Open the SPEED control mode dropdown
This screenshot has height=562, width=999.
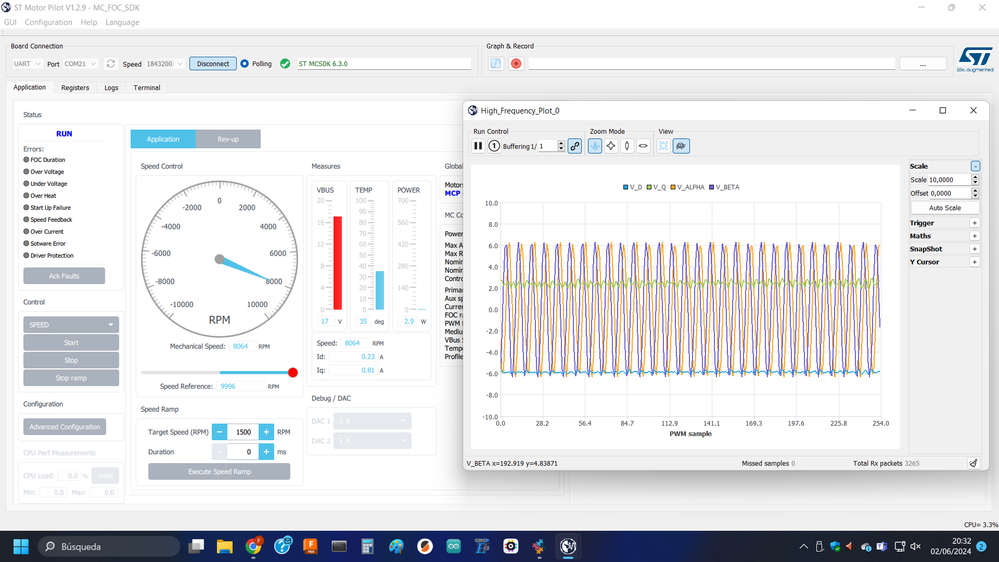[71, 325]
